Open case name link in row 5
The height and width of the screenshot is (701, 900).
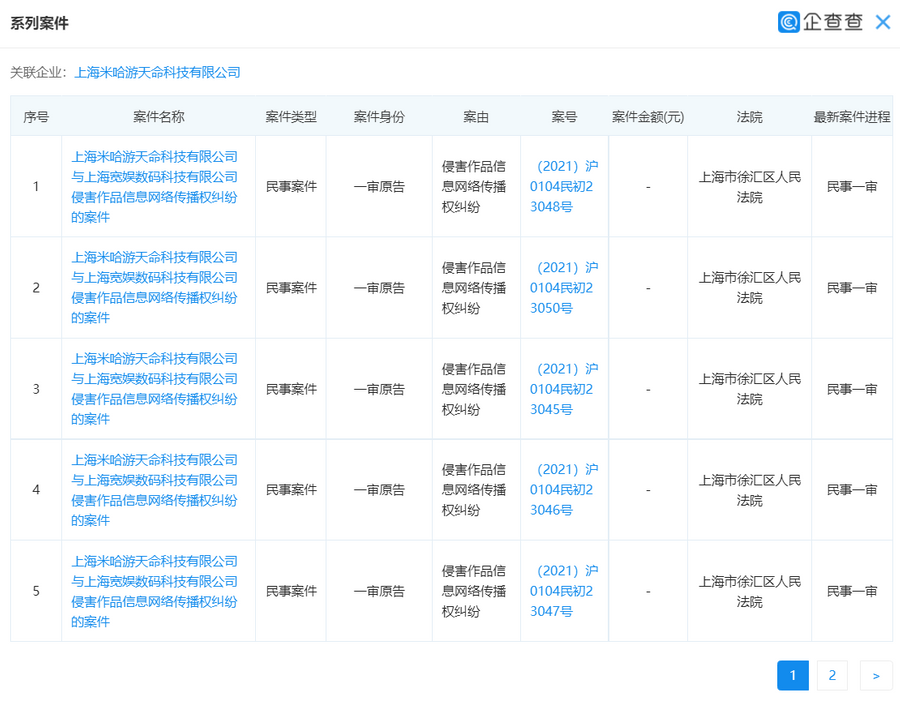coord(155,590)
